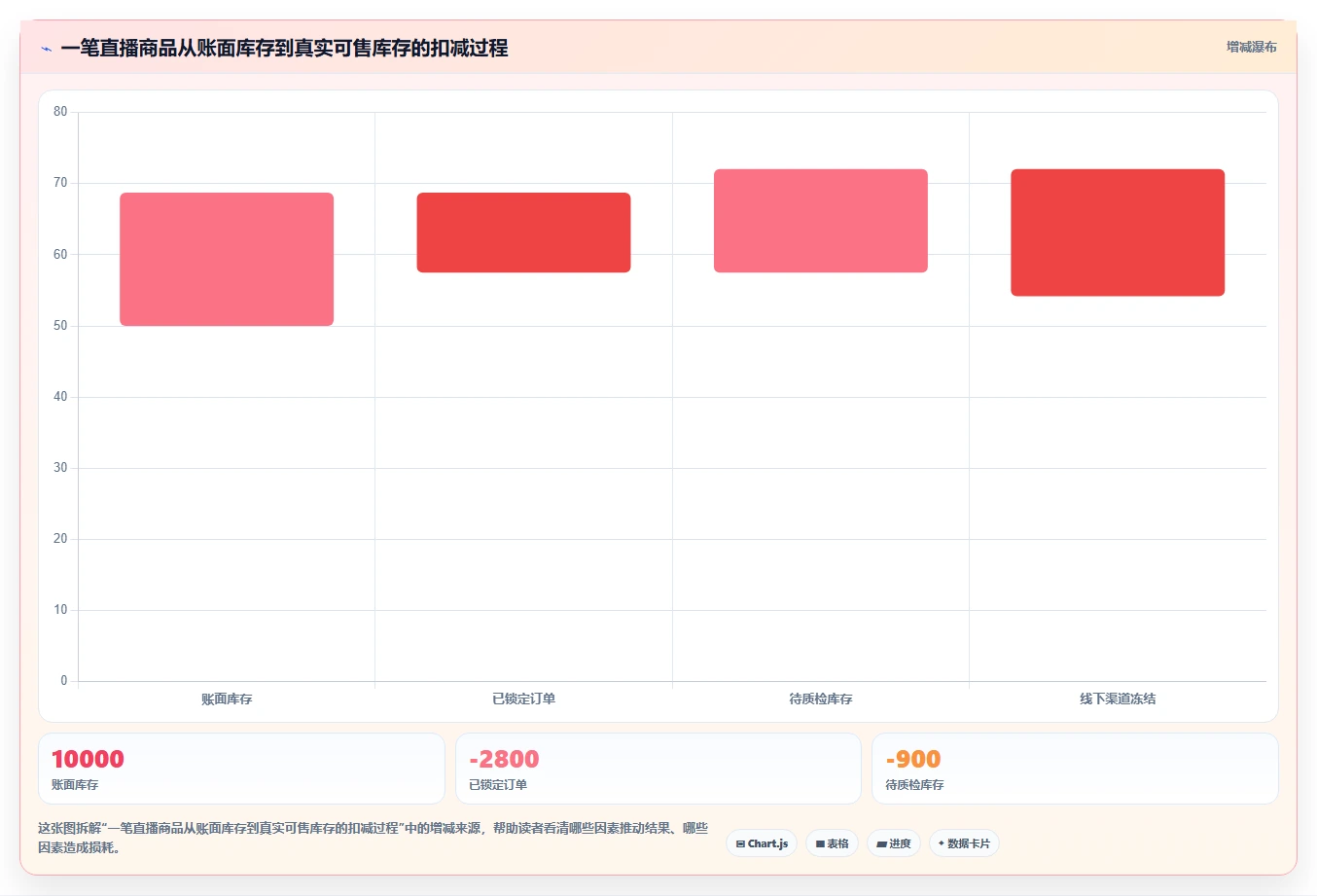Click the 待质检库存 axis label
The width and height of the screenshot is (1317, 896).
coord(821,699)
